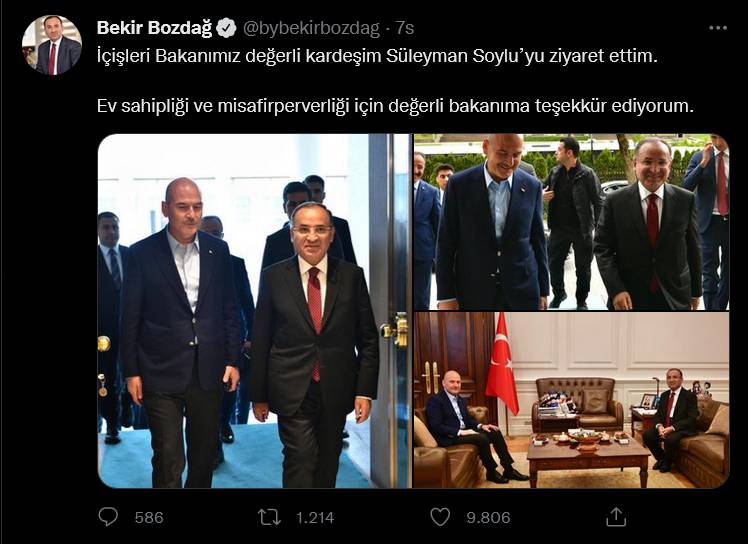Click the red tie in left photo
The width and height of the screenshot is (748, 544).
314,315
